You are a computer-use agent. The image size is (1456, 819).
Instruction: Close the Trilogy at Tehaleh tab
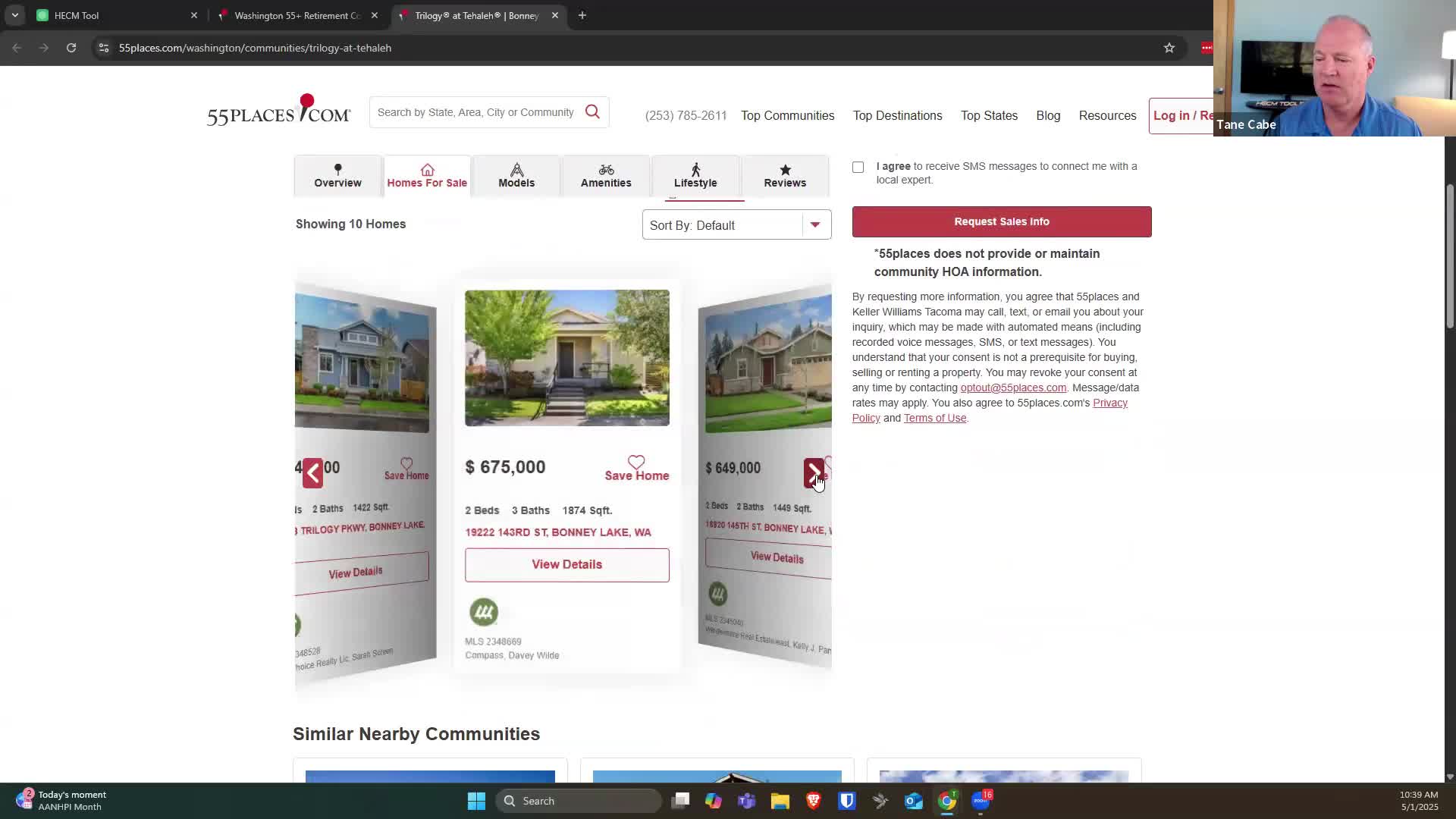tap(554, 15)
